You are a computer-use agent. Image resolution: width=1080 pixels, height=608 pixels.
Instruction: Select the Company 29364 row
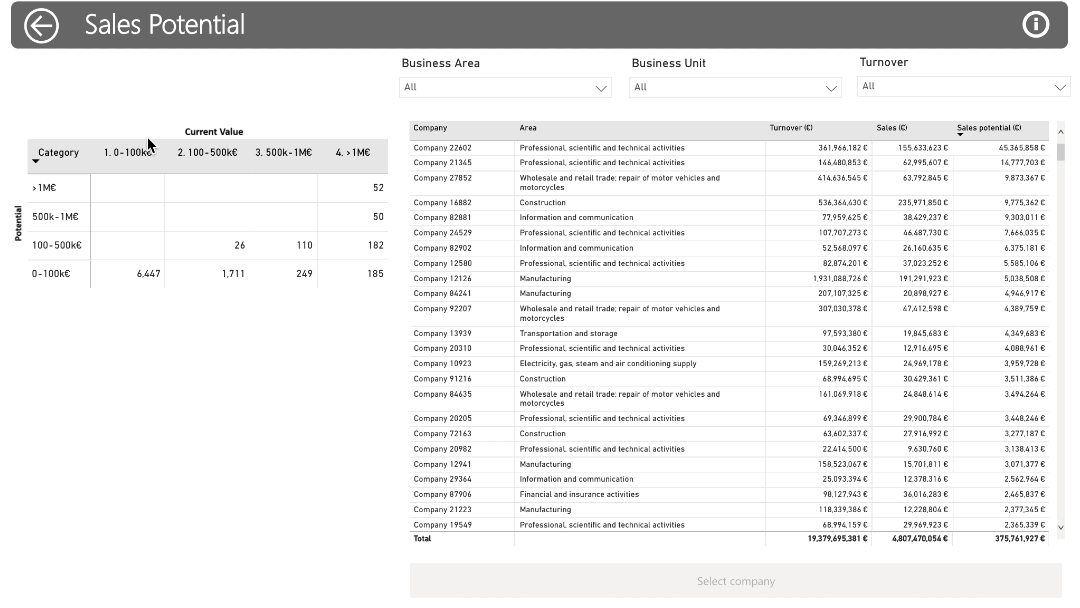tap(729, 480)
